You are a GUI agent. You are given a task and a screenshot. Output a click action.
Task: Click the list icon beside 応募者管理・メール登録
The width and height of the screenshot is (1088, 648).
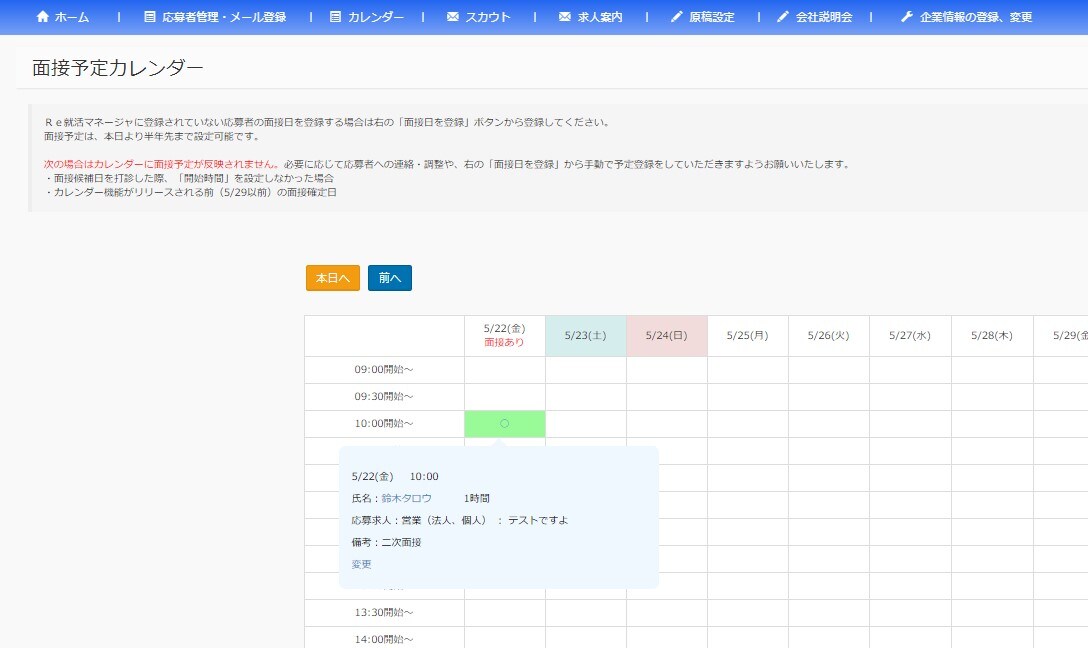click(x=150, y=17)
